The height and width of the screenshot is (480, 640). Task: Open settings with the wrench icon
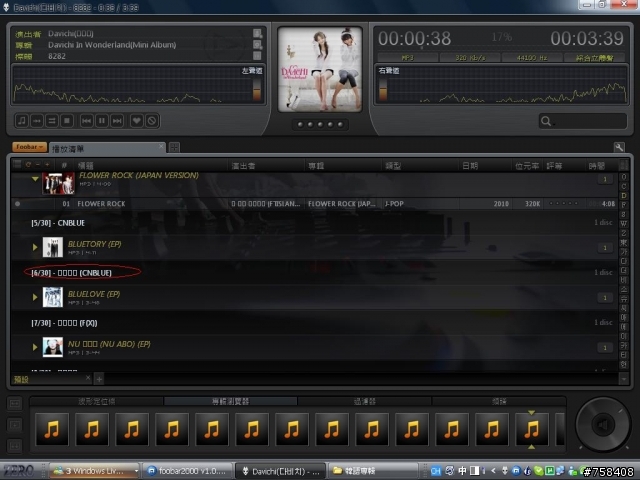pos(619,147)
